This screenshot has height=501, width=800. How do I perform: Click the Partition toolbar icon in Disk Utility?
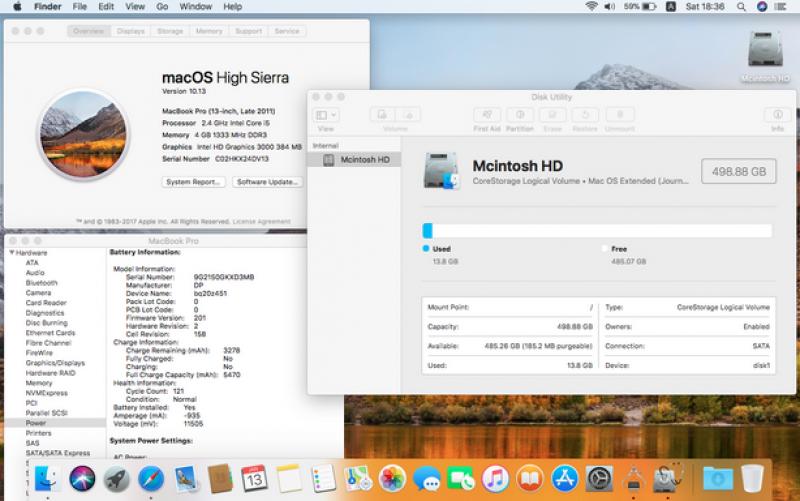click(x=519, y=115)
